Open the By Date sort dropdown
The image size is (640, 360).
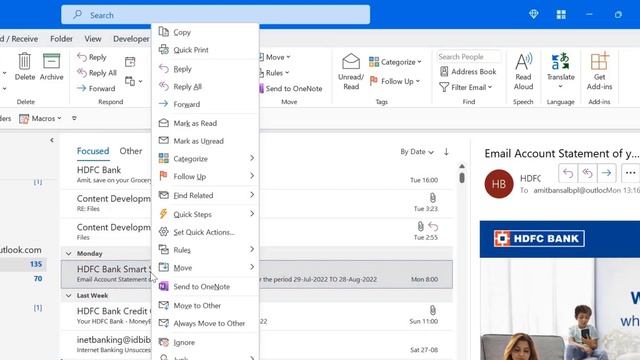pyautogui.click(x=417, y=152)
